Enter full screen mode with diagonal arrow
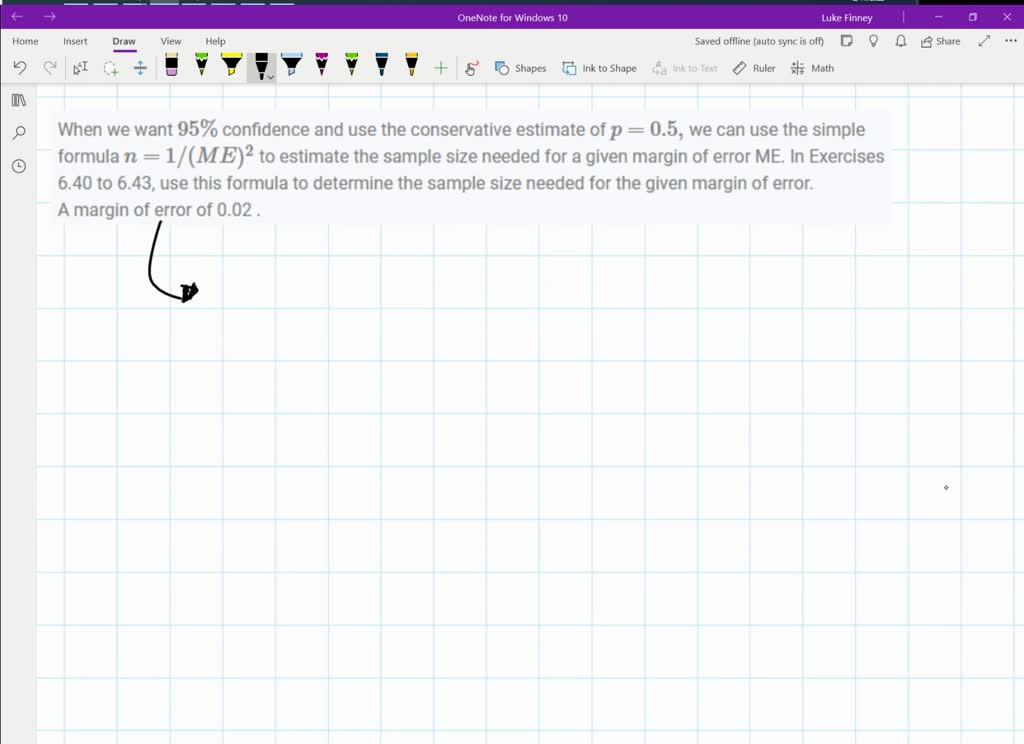This screenshot has width=1024, height=744. tap(984, 41)
